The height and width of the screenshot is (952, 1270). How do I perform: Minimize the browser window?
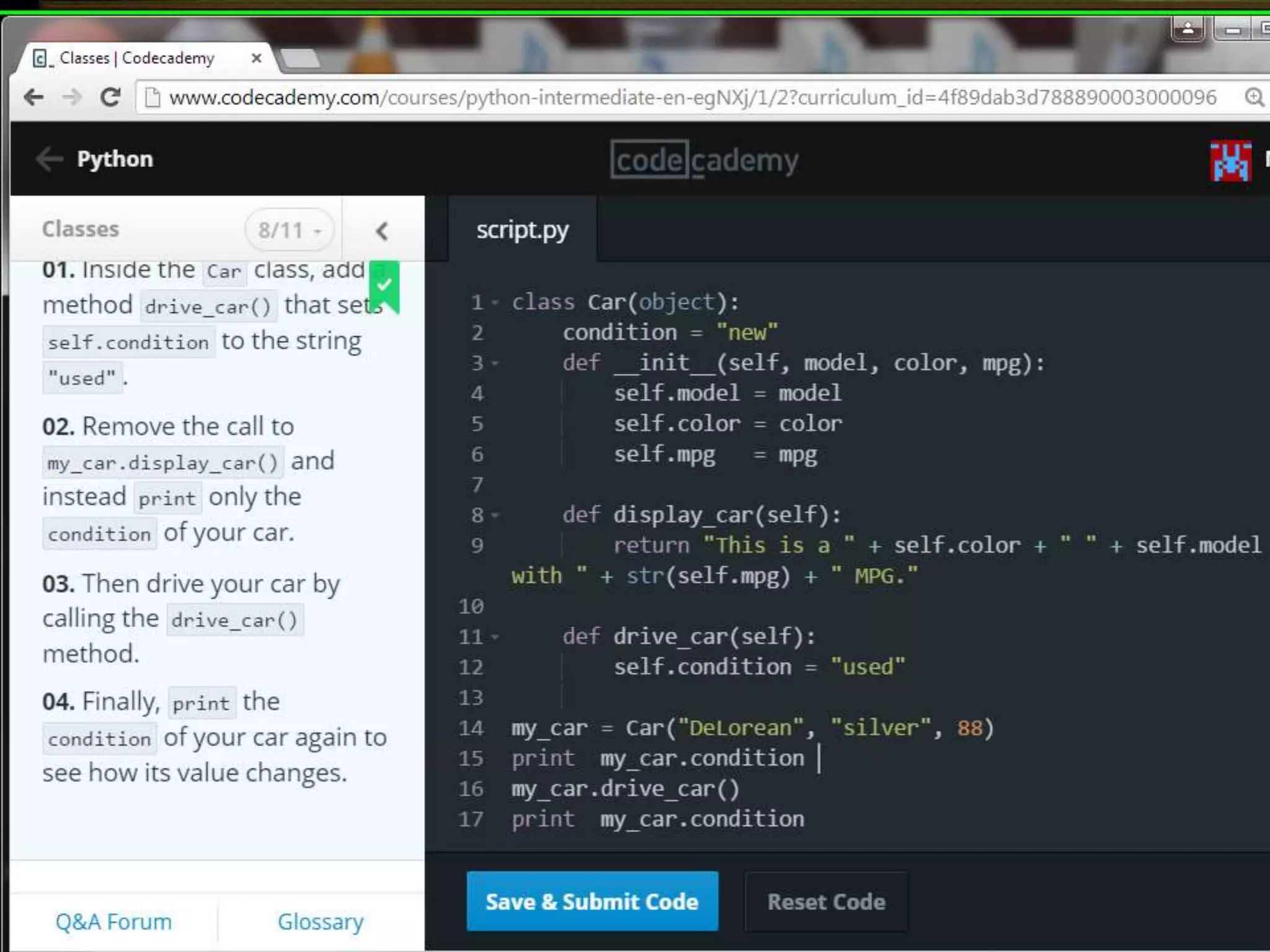tap(1233, 29)
